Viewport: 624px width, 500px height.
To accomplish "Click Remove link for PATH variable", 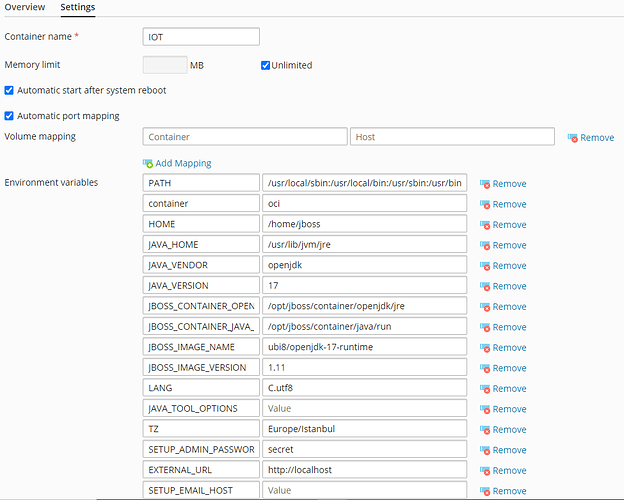I will point(509,184).
